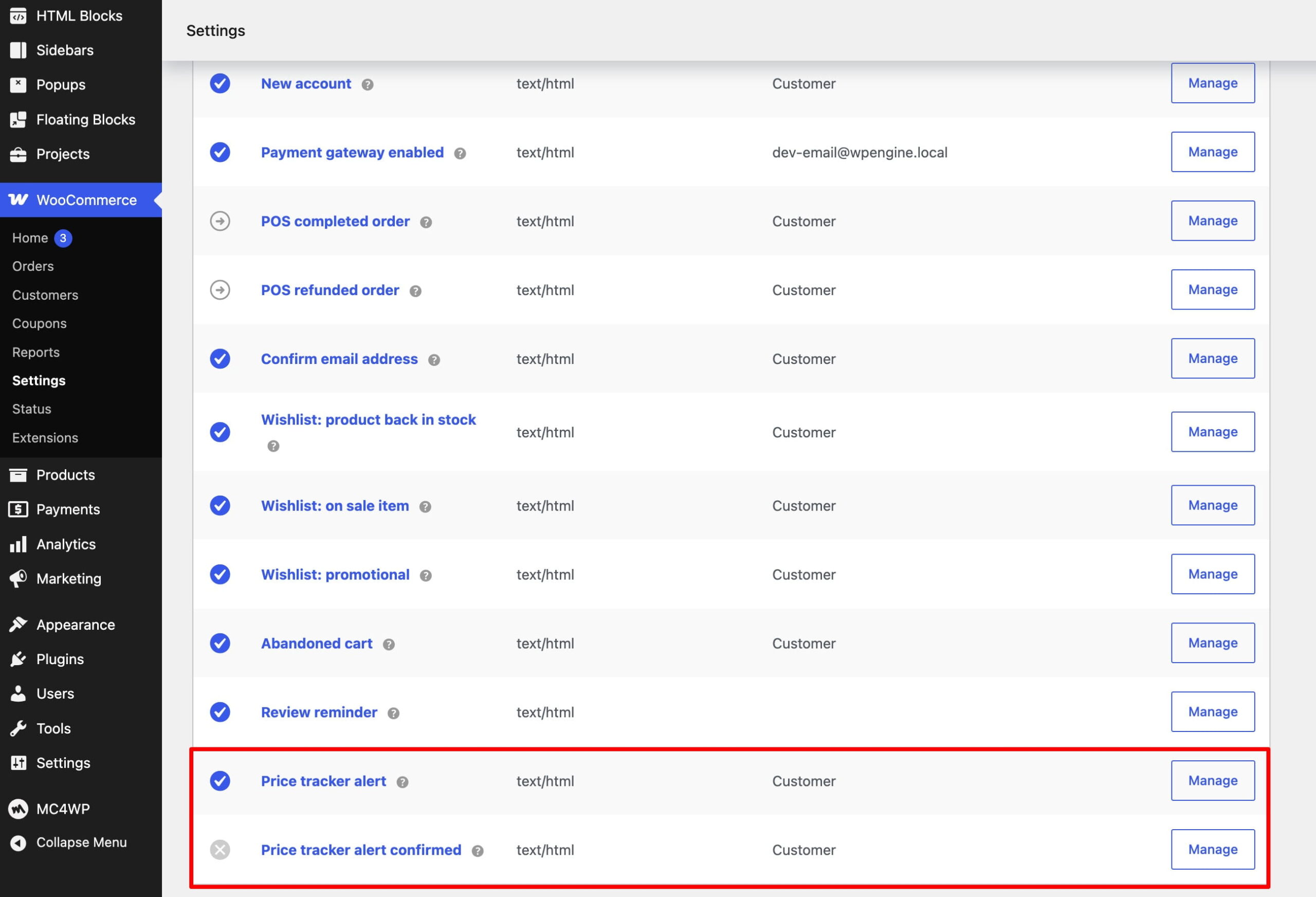The image size is (1316, 897).
Task: Toggle enabled status of New account email
Action: click(x=220, y=83)
